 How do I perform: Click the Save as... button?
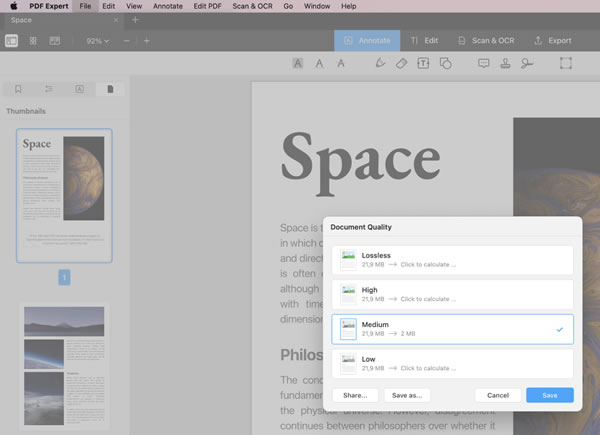[407, 395]
